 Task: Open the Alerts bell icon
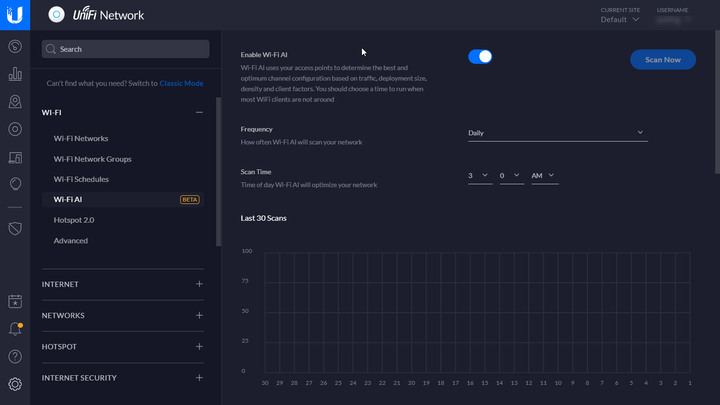(x=15, y=329)
